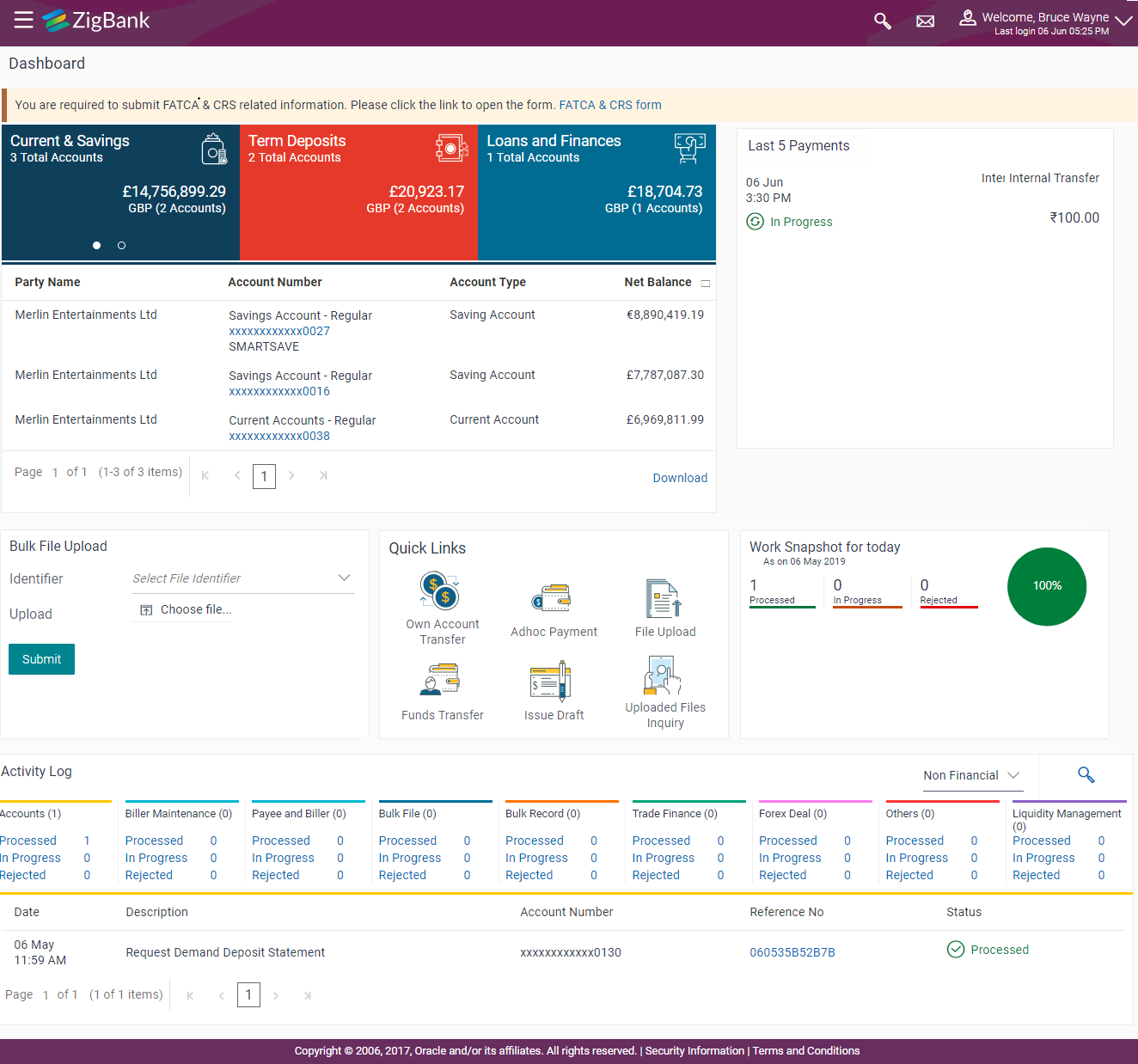The image size is (1138, 1064).
Task: Click the Term Deposits safe icon
Action: click(x=451, y=148)
